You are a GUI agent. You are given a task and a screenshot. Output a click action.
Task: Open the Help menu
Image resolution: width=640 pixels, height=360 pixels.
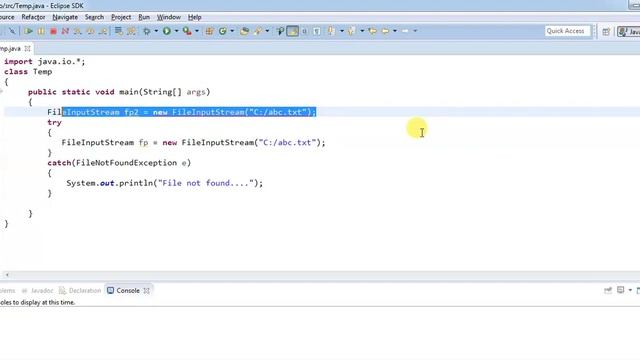coord(195,17)
